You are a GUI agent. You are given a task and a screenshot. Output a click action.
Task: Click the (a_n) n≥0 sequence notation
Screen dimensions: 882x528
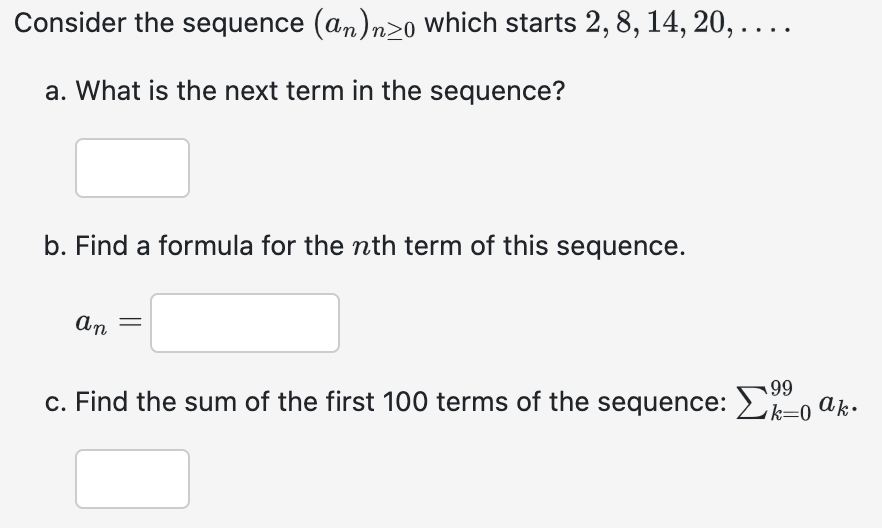(364, 25)
